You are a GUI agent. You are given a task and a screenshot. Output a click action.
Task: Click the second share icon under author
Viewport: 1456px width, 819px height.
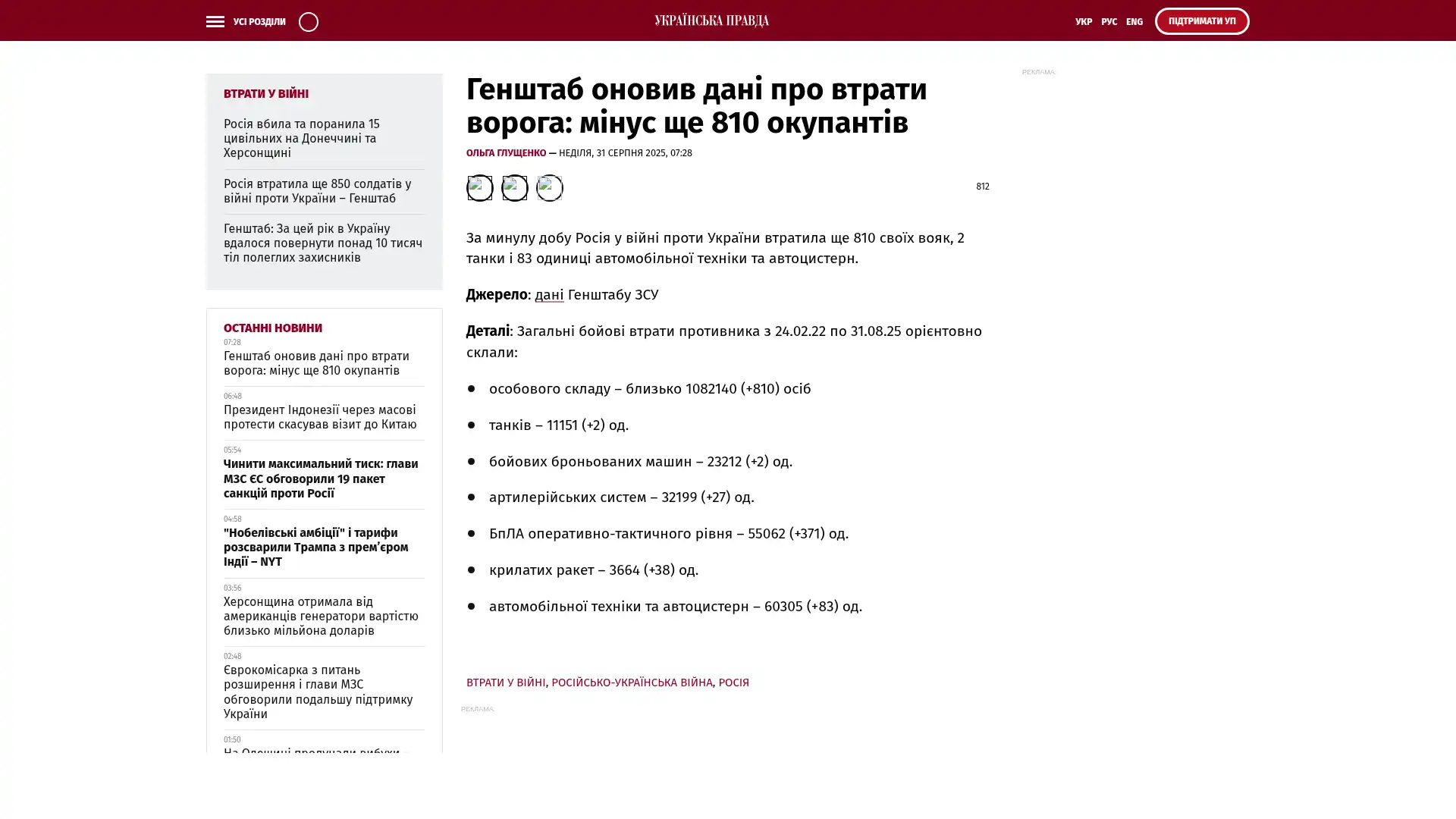tap(514, 187)
